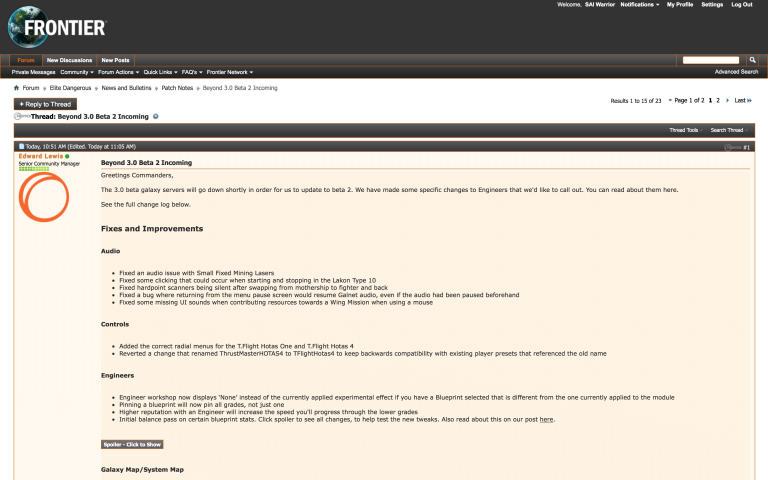Click Edward Lewis orange ring avatar
This screenshot has height=480, width=768.
click(x=44, y=197)
